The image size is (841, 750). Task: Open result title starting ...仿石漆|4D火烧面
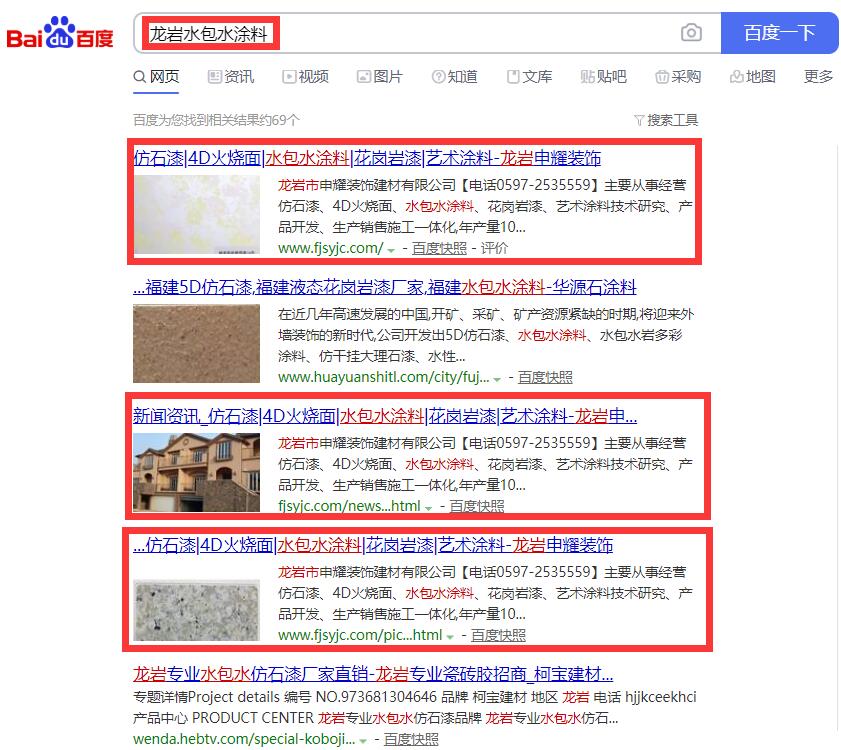[x=373, y=545]
